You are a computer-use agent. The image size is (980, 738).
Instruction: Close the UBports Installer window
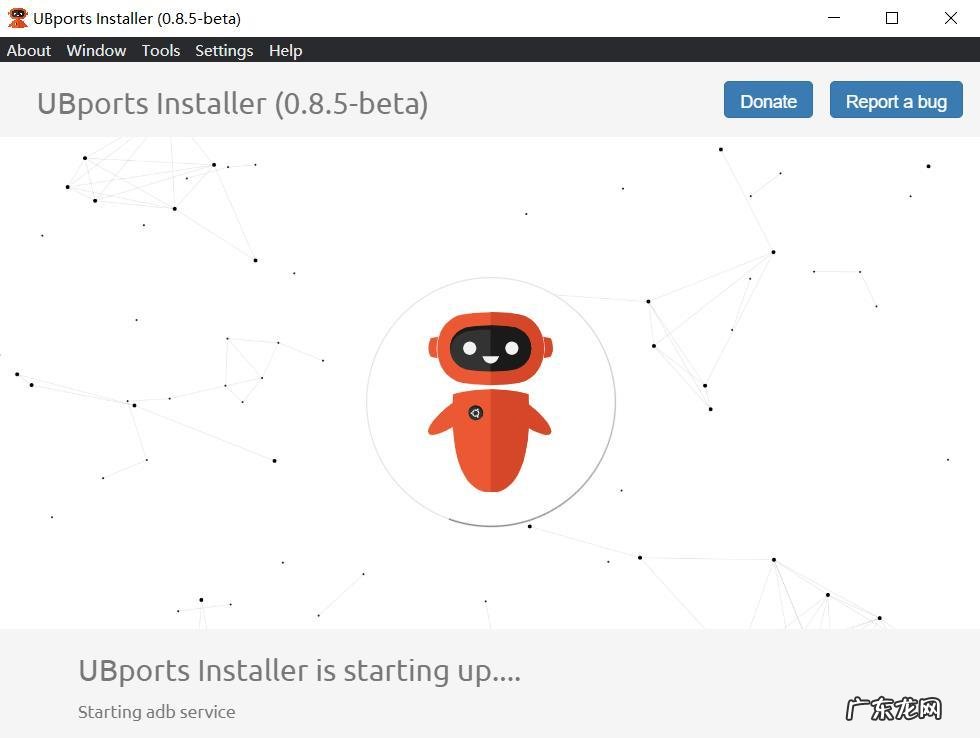951,18
